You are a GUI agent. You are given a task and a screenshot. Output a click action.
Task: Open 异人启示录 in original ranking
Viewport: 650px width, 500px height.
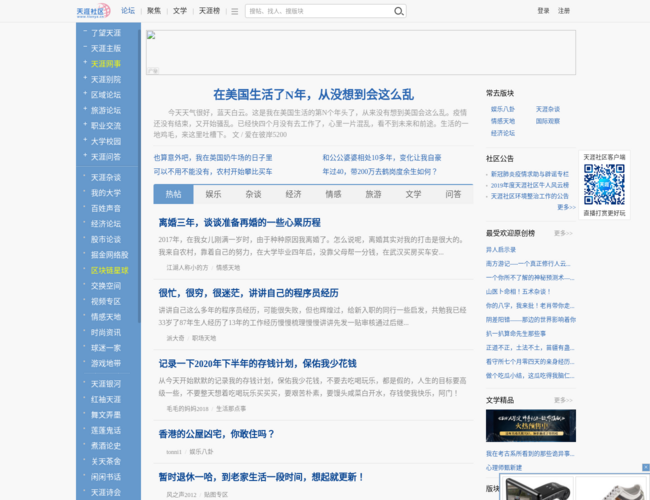(501, 250)
